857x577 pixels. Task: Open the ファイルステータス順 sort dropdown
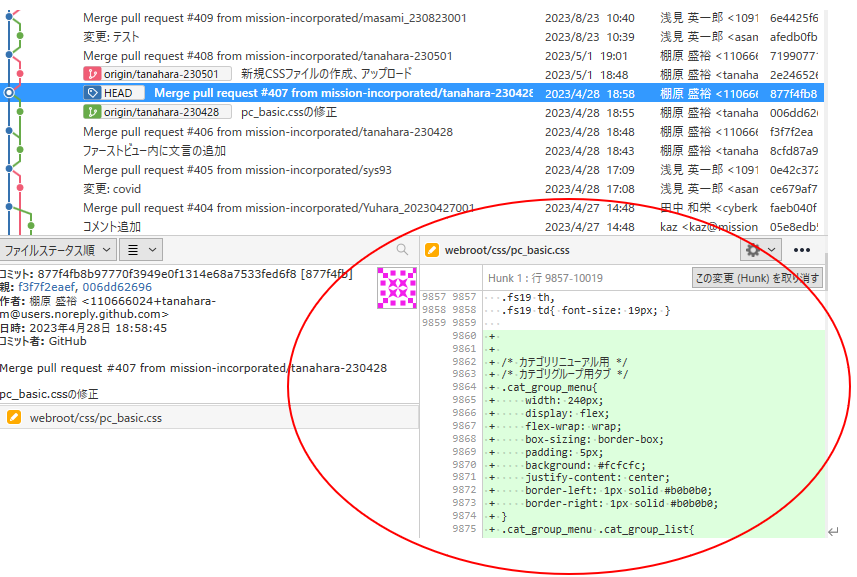(57, 250)
